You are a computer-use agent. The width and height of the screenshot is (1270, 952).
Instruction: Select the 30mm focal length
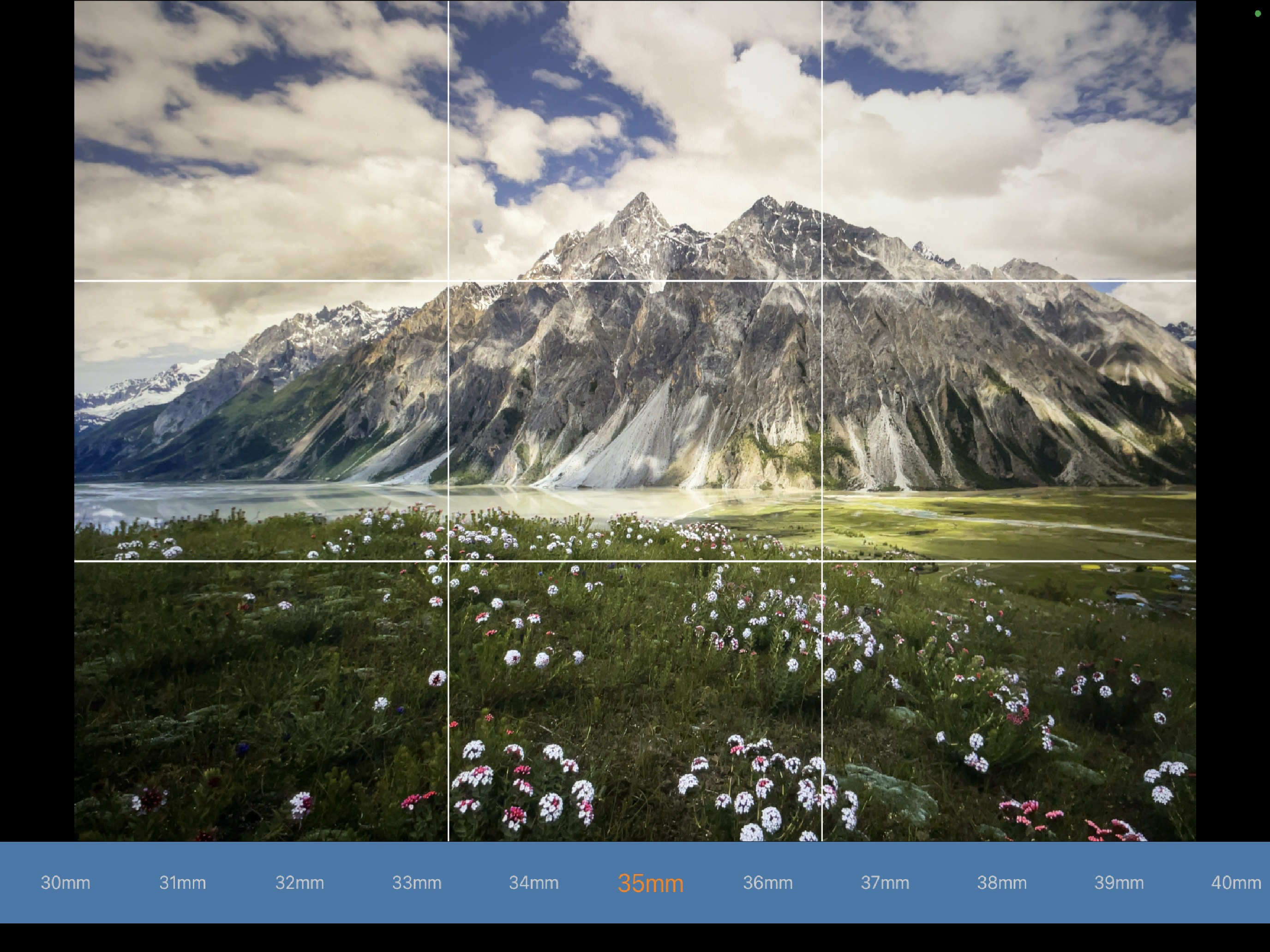pyautogui.click(x=66, y=882)
